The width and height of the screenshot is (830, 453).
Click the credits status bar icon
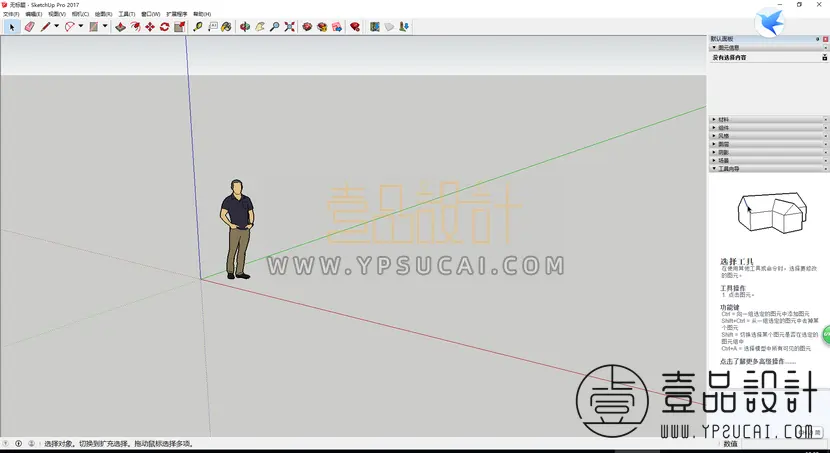(19, 443)
